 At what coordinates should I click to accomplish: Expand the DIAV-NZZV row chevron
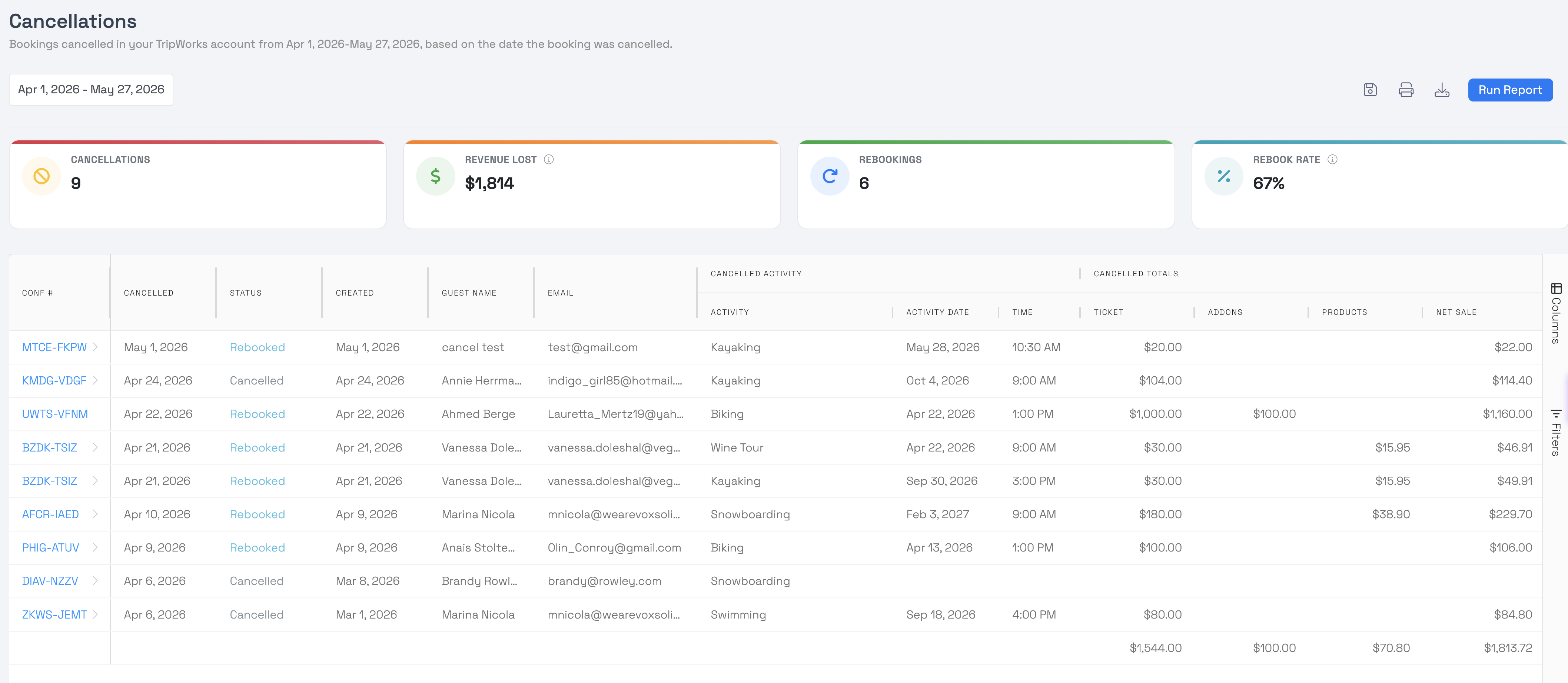pos(95,582)
